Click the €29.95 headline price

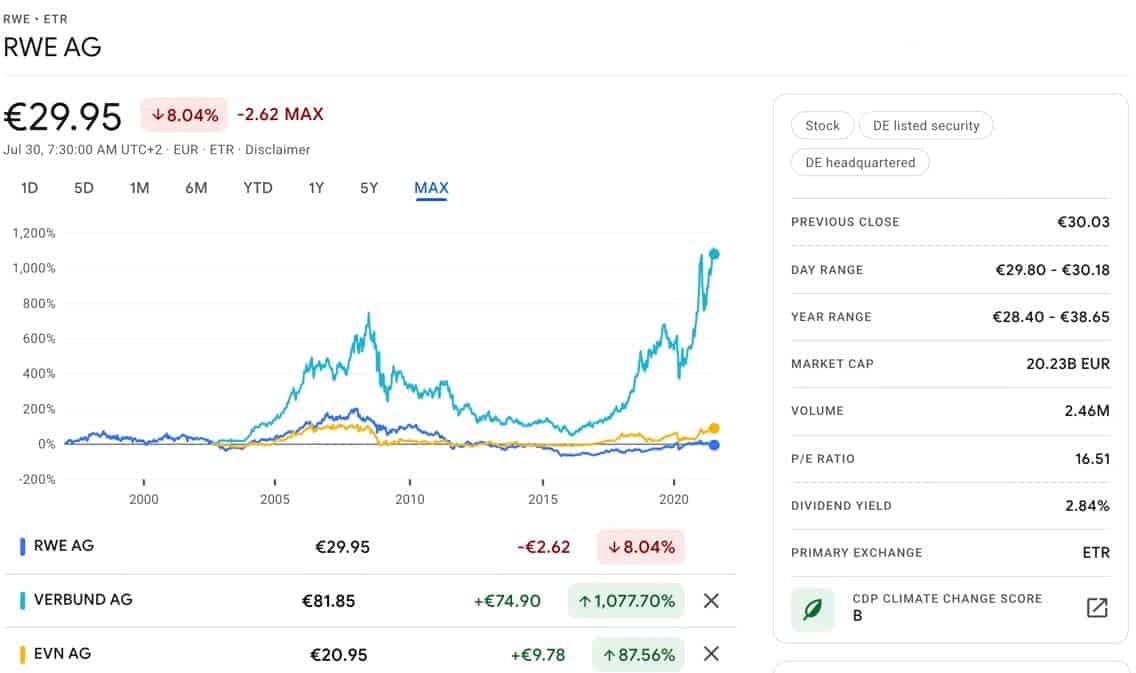point(63,117)
